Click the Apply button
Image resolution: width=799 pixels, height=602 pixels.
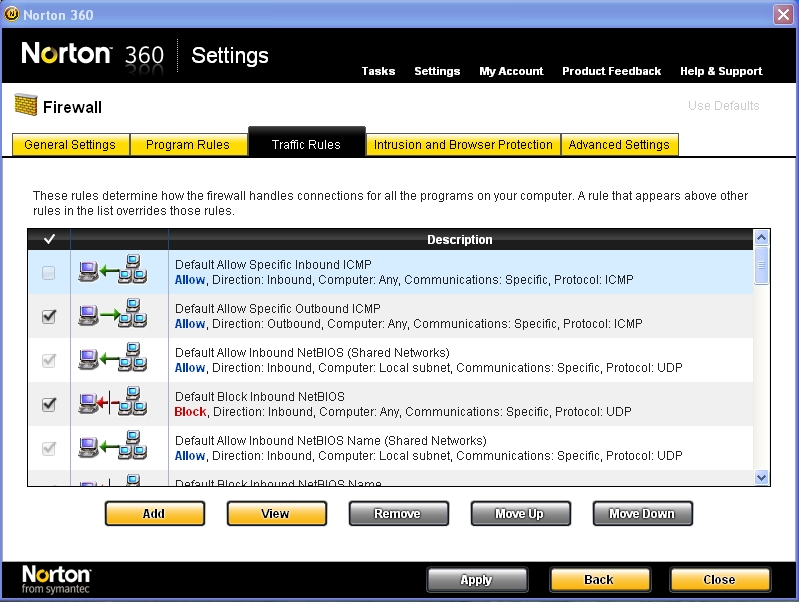point(477,580)
